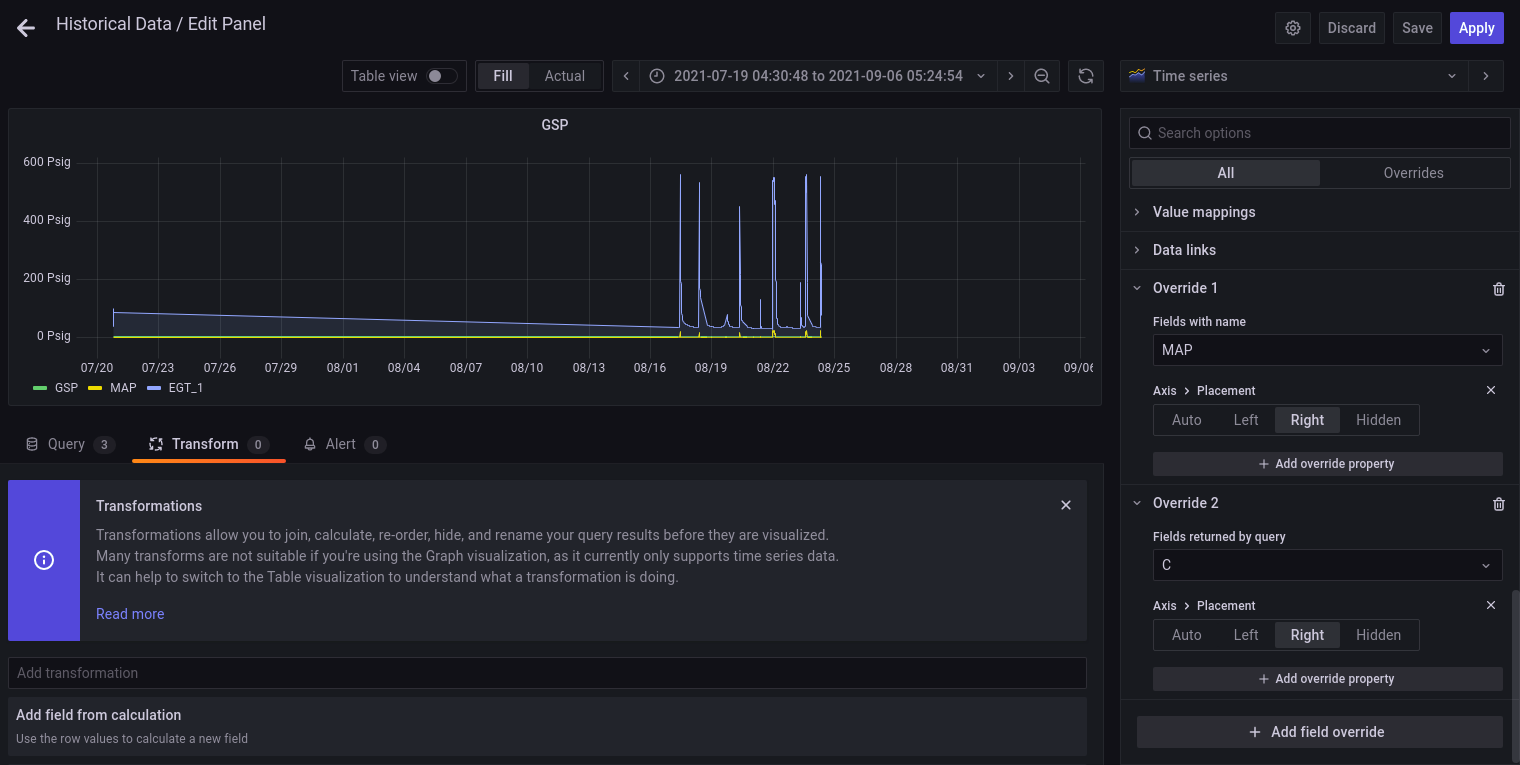Set Override 2 axis placement to Hidden
The image size is (1520, 765).
click(1379, 635)
